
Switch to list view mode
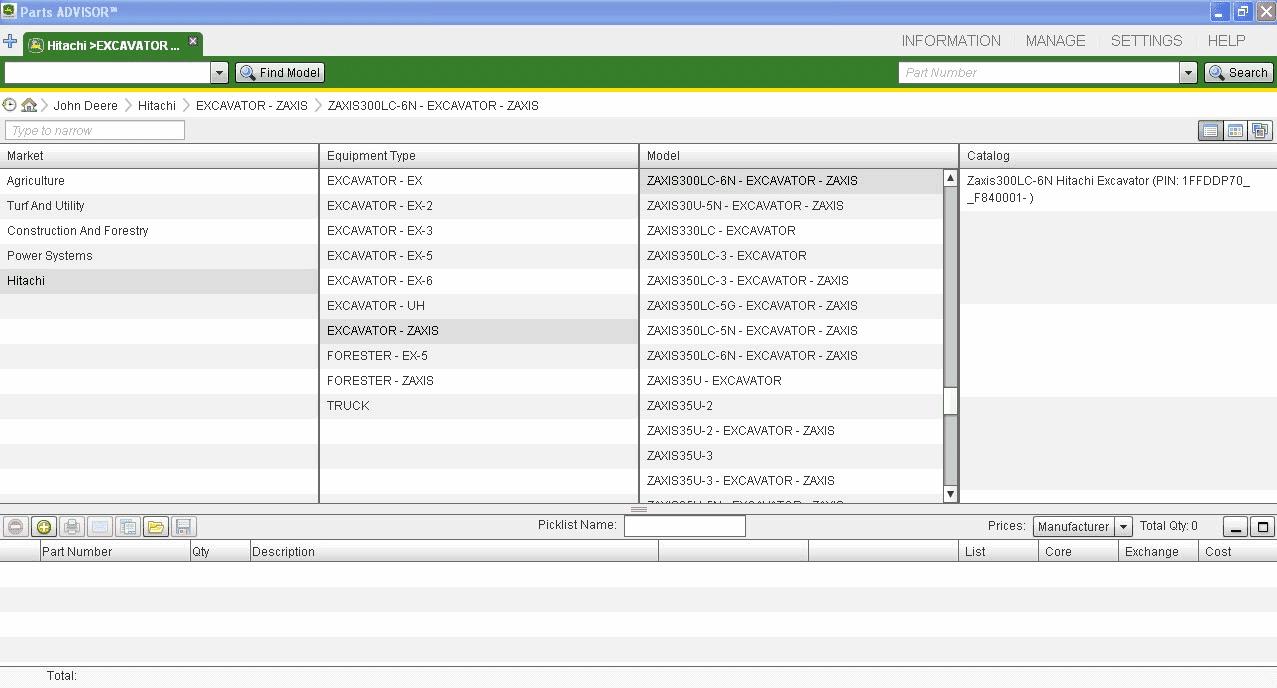tap(1211, 130)
